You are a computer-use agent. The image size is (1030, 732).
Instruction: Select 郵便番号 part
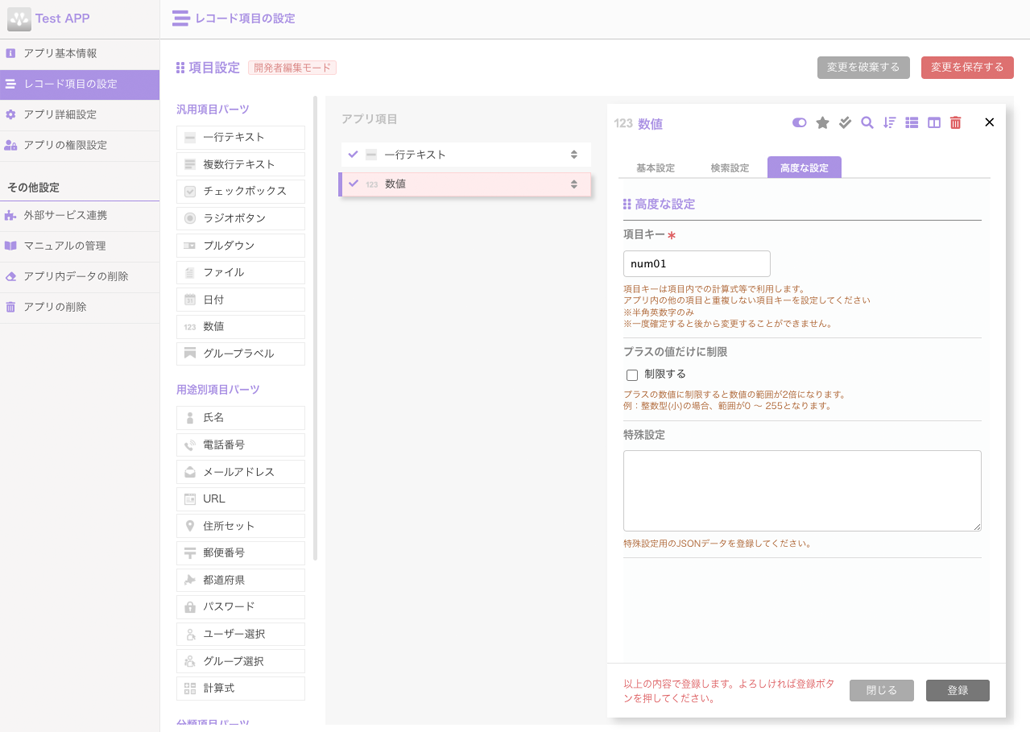coord(240,553)
